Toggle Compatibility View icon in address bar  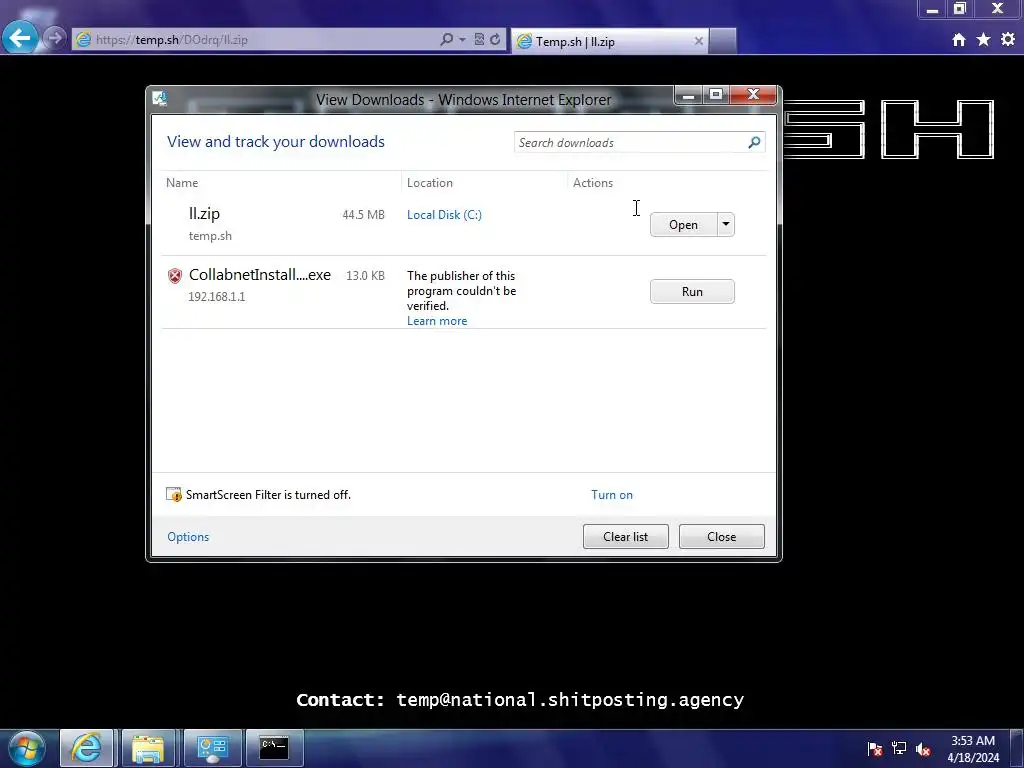click(479, 39)
